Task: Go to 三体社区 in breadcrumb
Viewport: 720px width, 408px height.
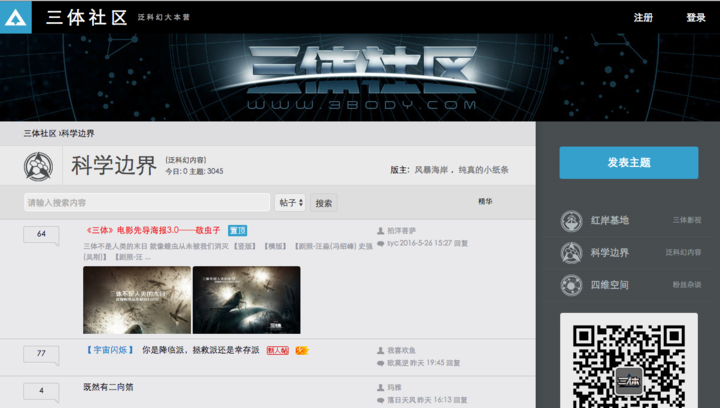Action: pyautogui.click(x=39, y=134)
